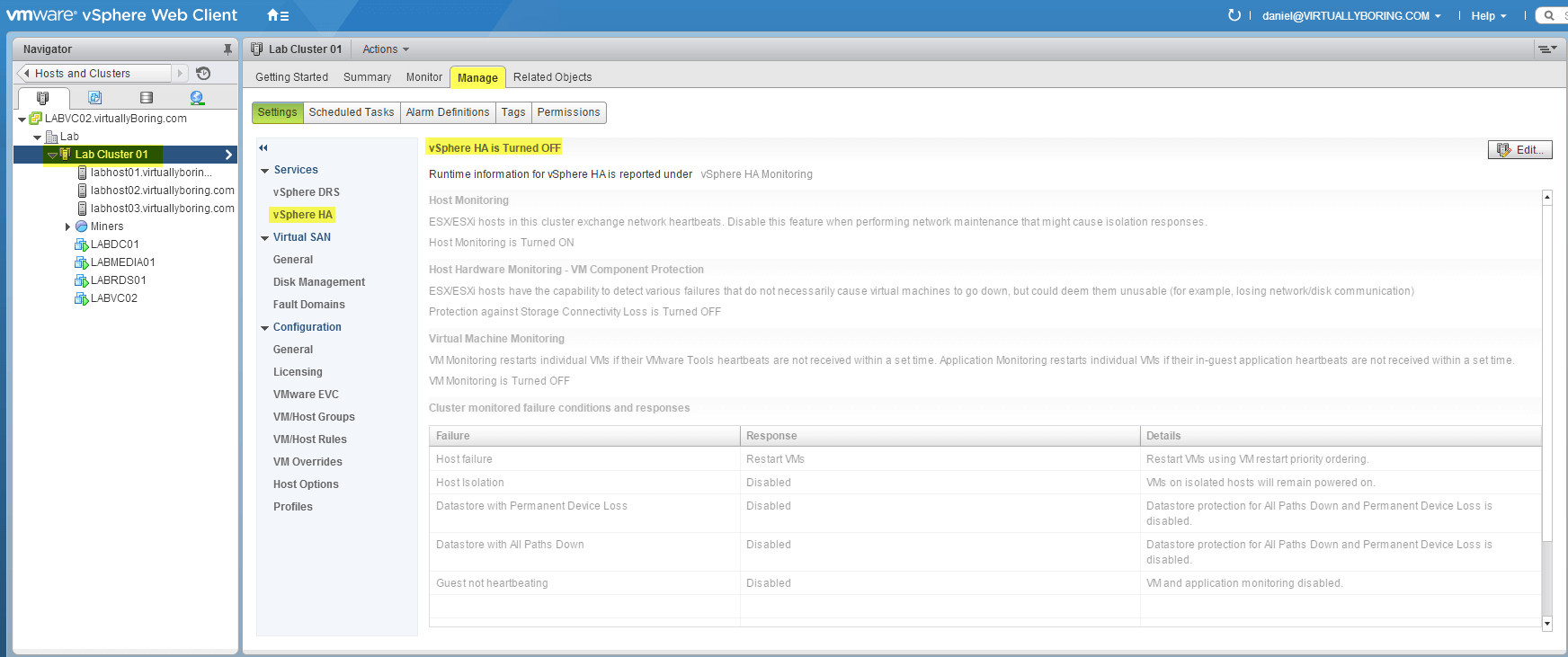Select host labhost02.virtuallyboring.com
1568x657 pixels.
(x=162, y=191)
